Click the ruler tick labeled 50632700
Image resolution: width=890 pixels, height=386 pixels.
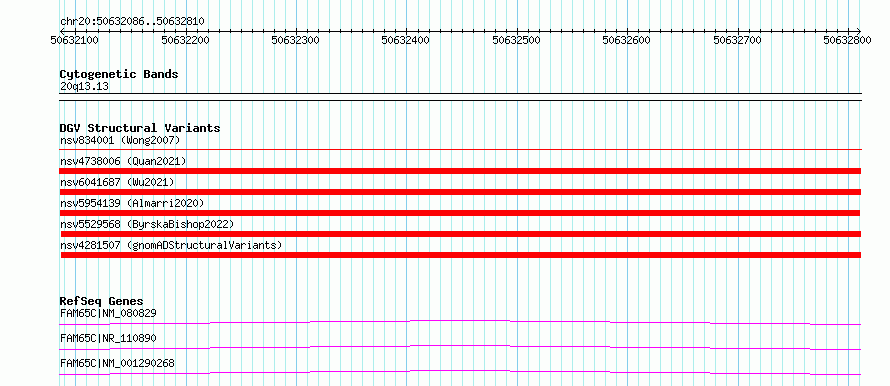(x=737, y=40)
